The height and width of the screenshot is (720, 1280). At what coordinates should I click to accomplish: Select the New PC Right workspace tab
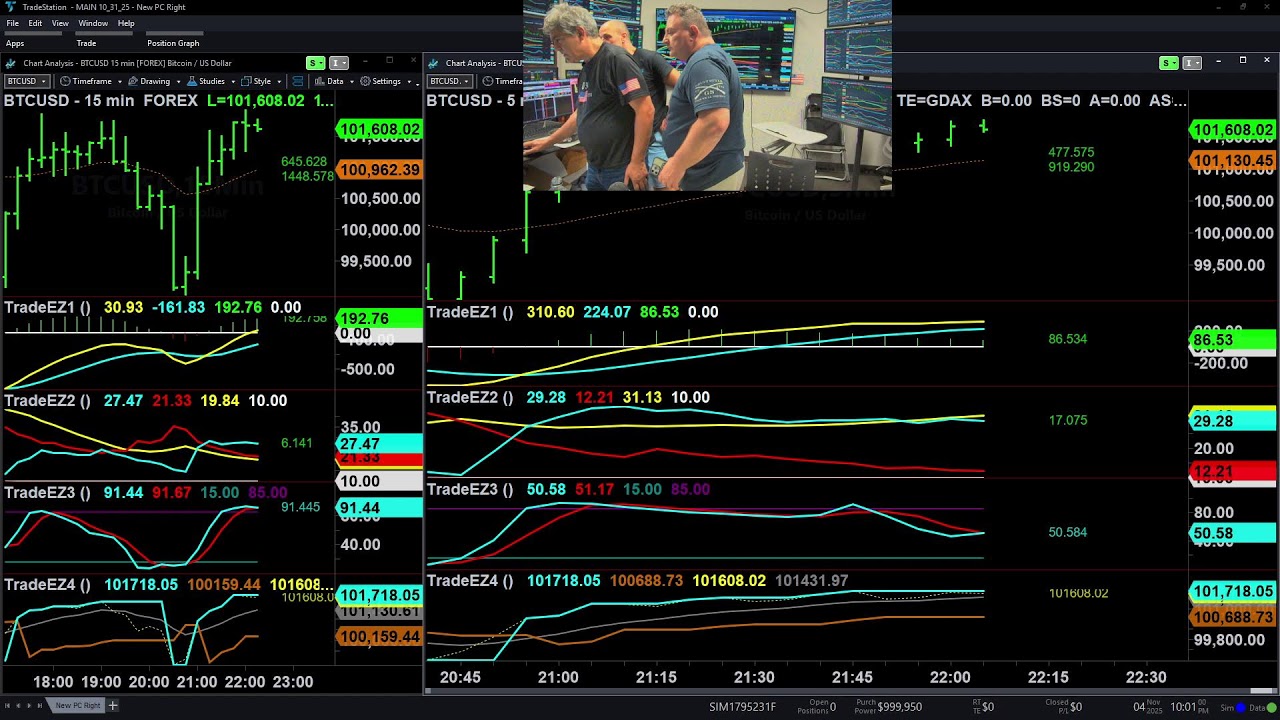(78, 706)
